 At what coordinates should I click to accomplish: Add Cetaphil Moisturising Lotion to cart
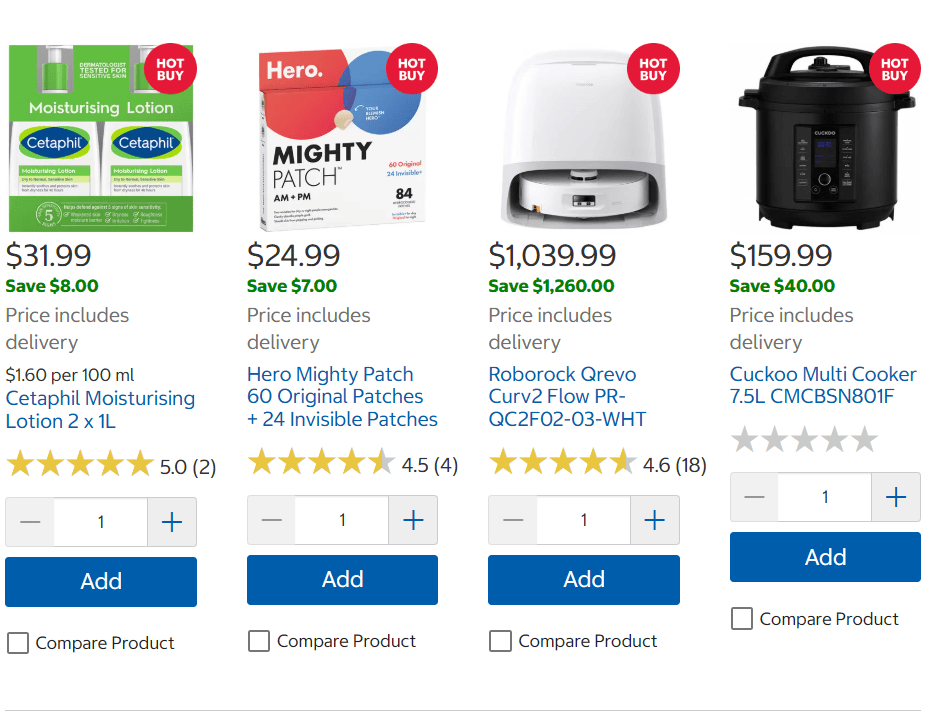101,582
